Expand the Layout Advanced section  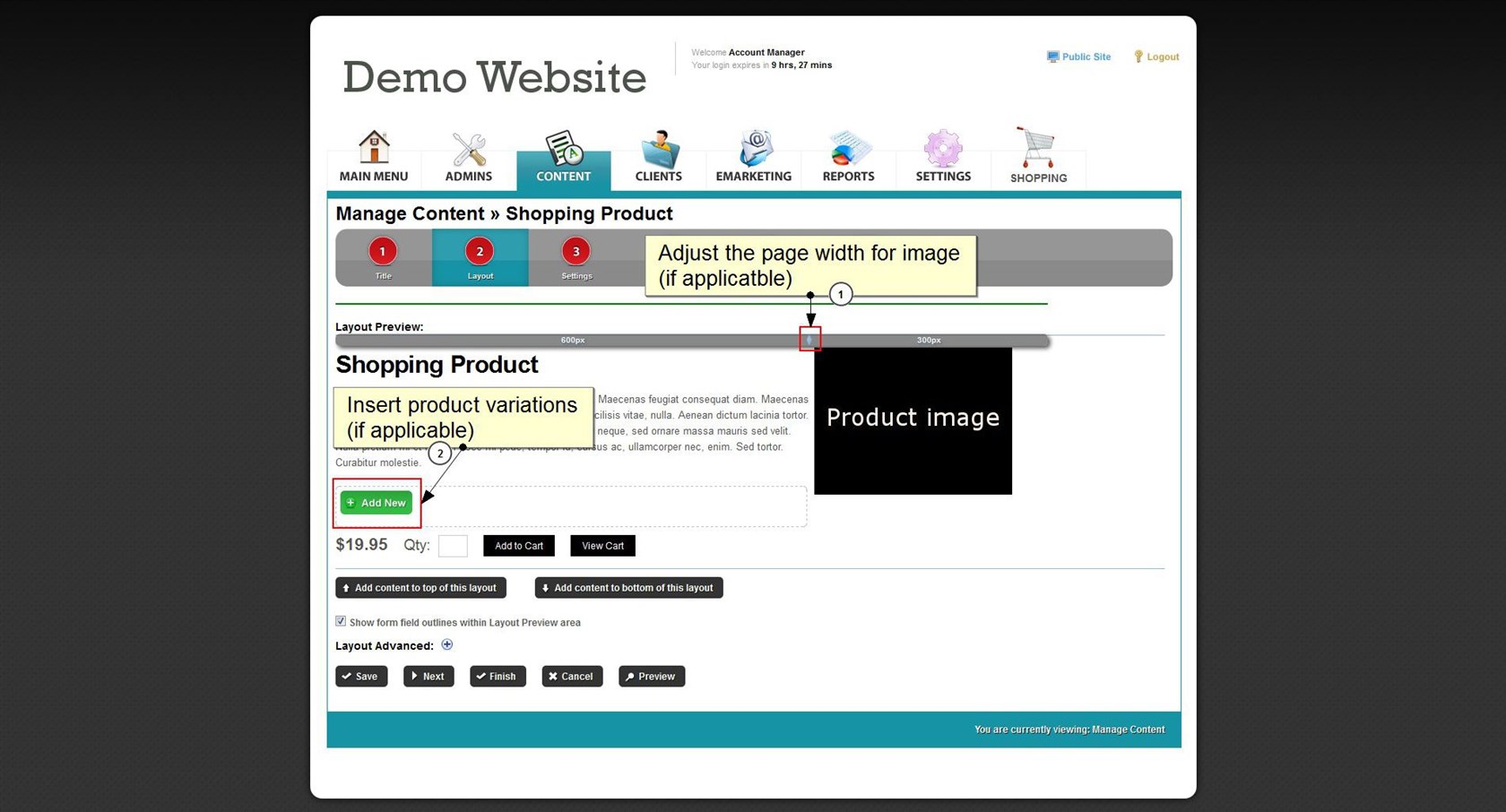[447, 645]
